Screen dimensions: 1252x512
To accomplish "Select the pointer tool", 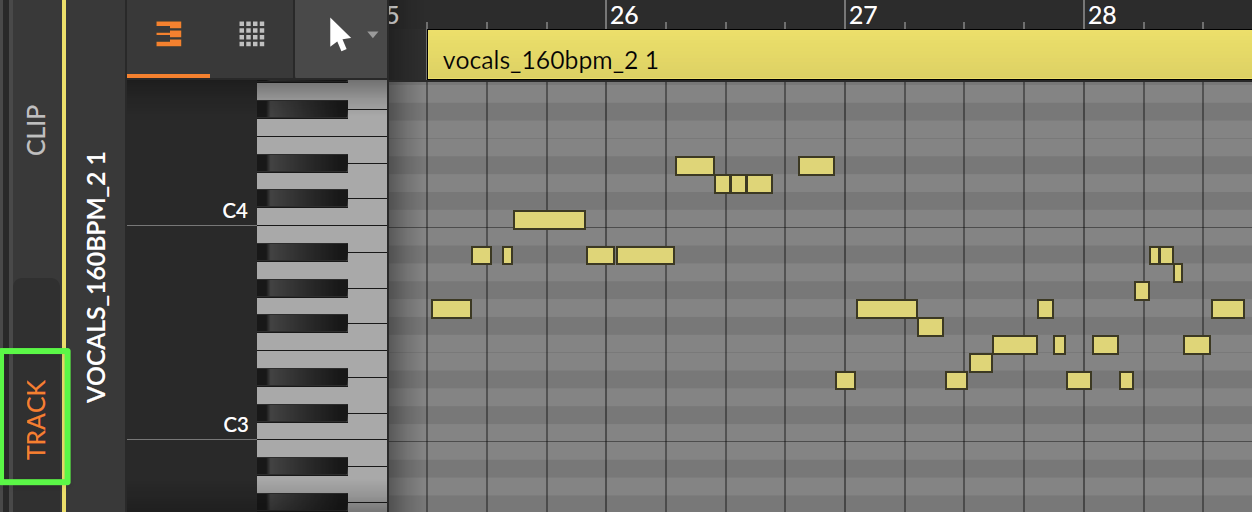I will click(x=340, y=35).
